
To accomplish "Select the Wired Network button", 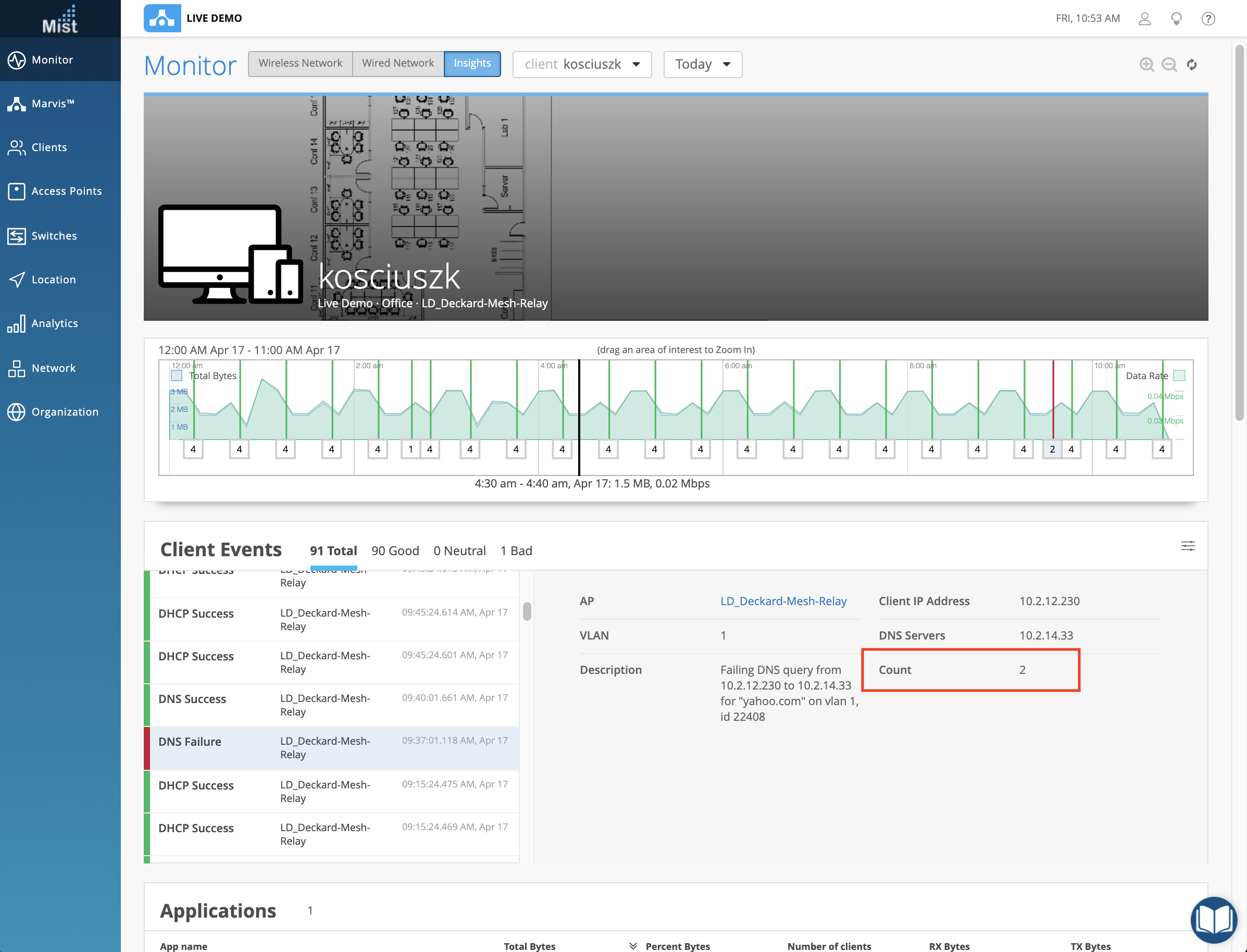I will pyautogui.click(x=398, y=64).
